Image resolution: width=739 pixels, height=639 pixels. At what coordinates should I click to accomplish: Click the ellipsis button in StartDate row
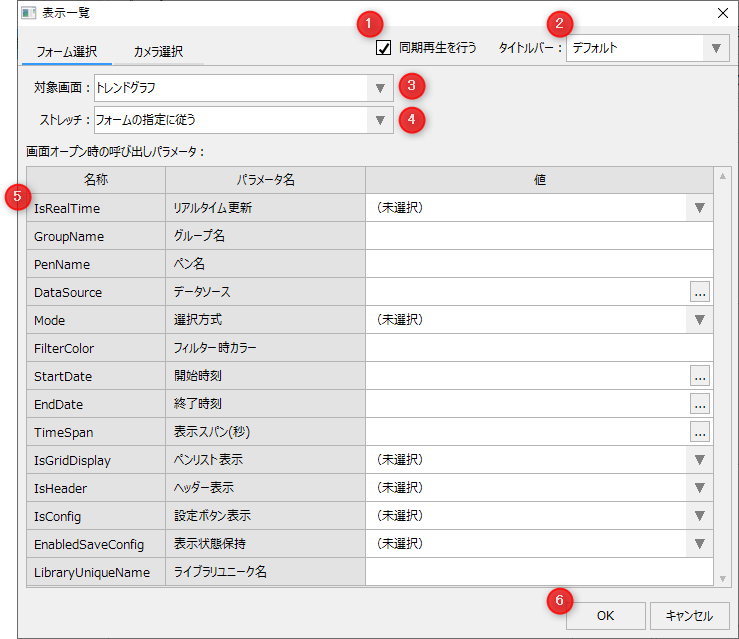700,376
